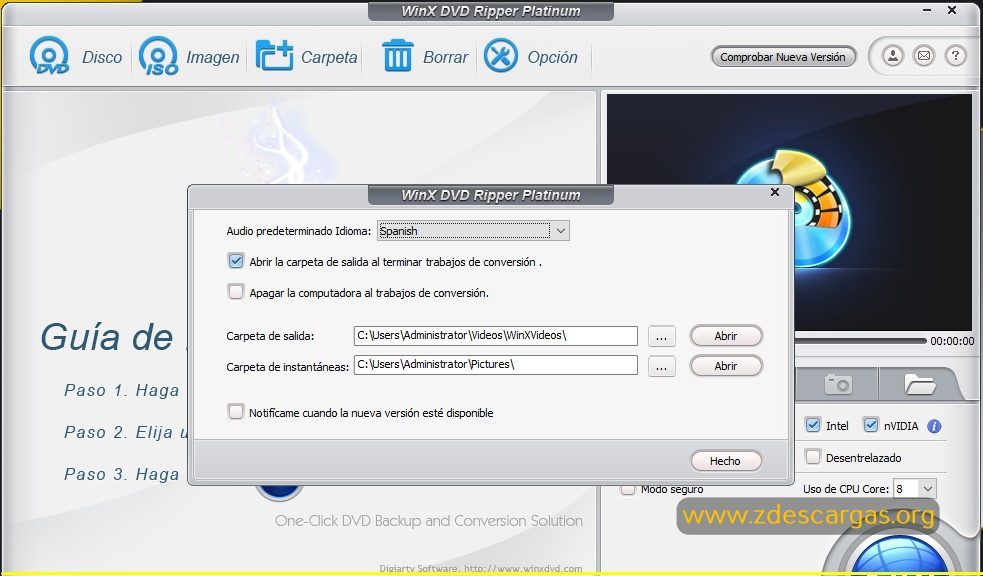The height and width of the screenshot is (576, 983).
Task: Click Abrir next to Carpeta de salida
Action: coord(726,336)
